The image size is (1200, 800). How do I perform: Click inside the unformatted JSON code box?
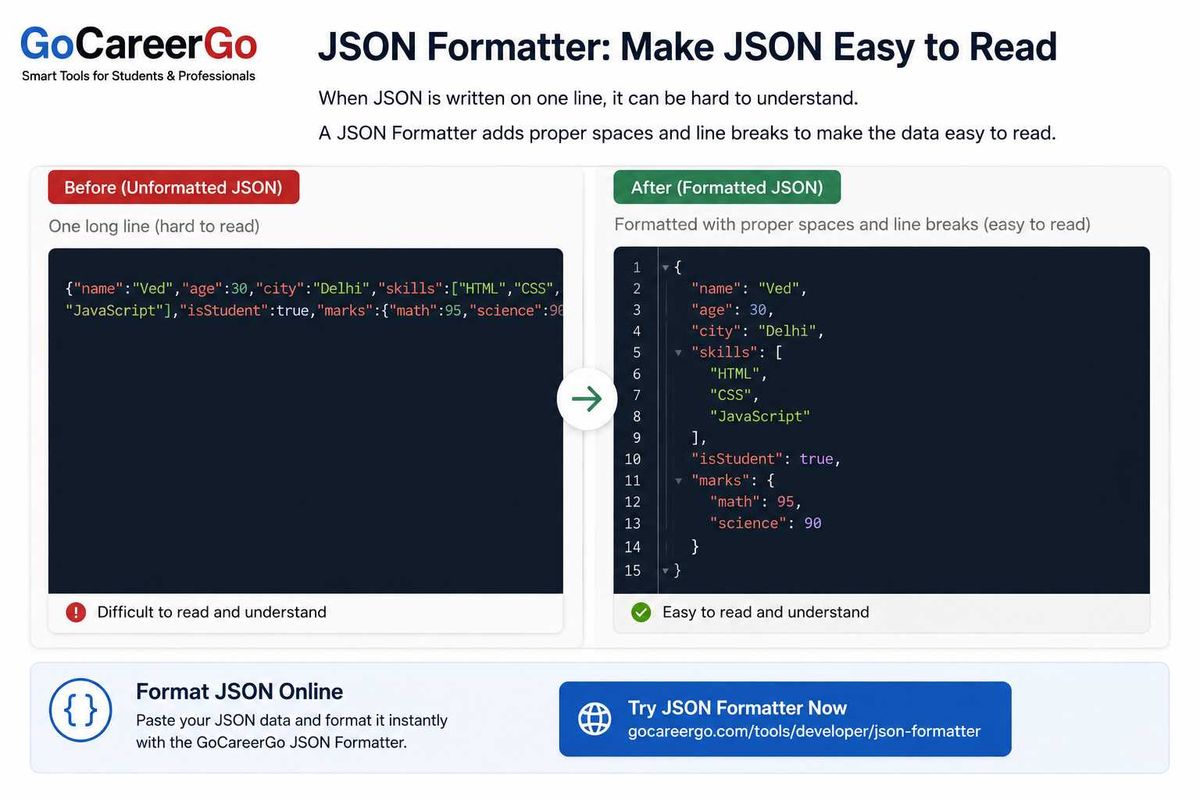pyautogui.click(x=305, y=420)
